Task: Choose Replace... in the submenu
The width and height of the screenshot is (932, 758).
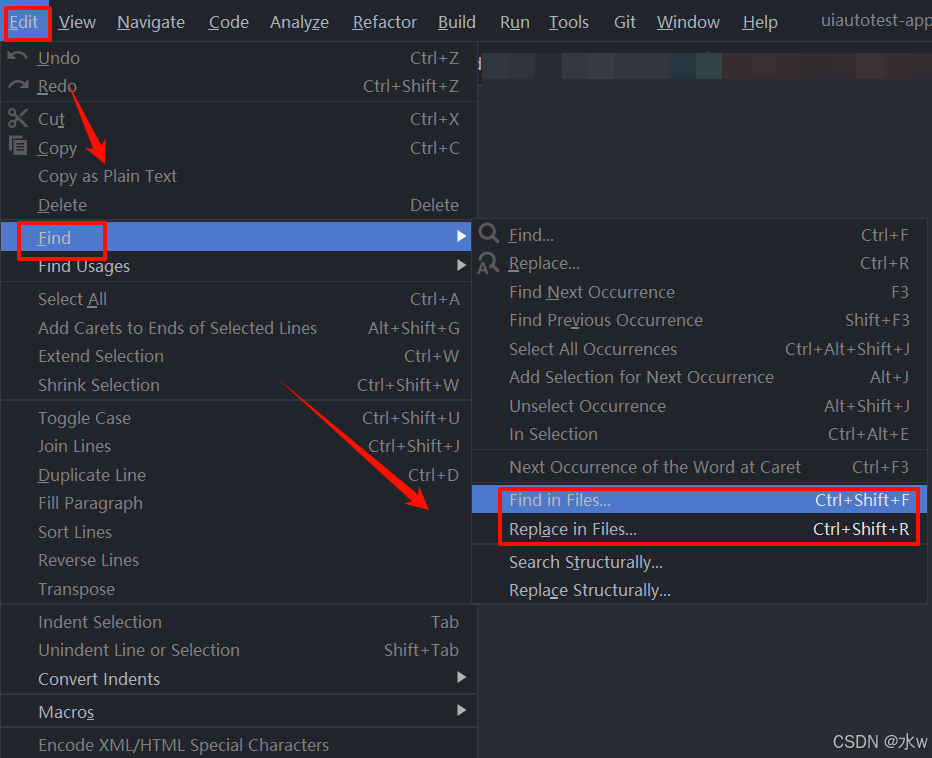Action: pyautogui.click(x=700, y=263)
